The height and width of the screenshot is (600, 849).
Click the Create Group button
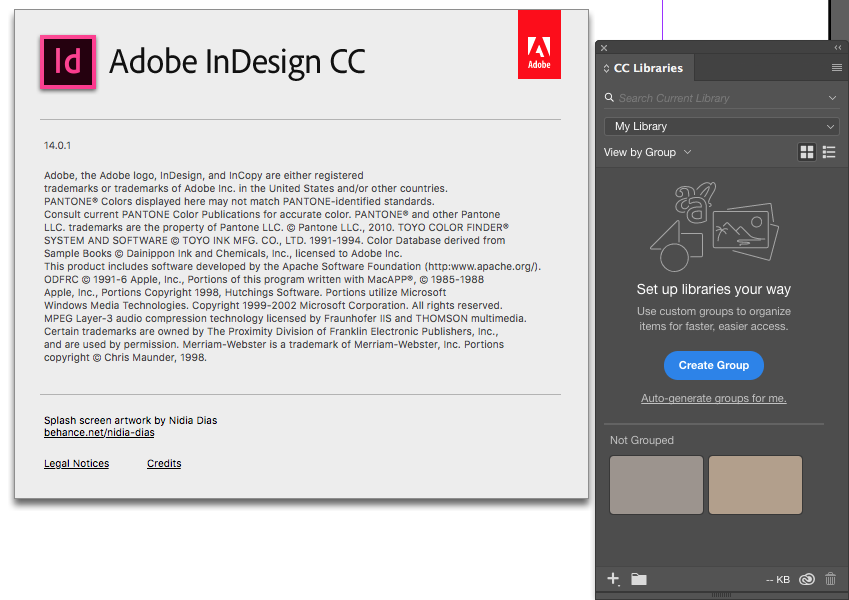click(714, 365)
